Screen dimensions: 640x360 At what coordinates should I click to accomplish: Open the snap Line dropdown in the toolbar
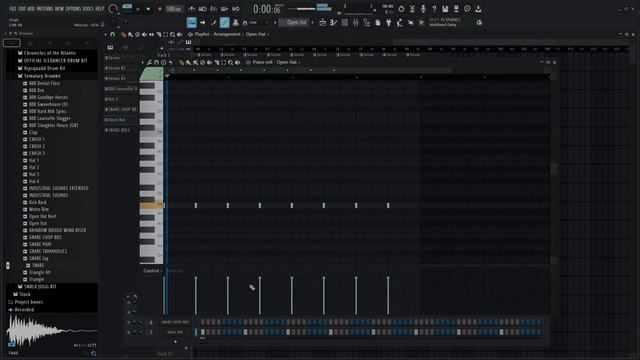pos(259,23)
